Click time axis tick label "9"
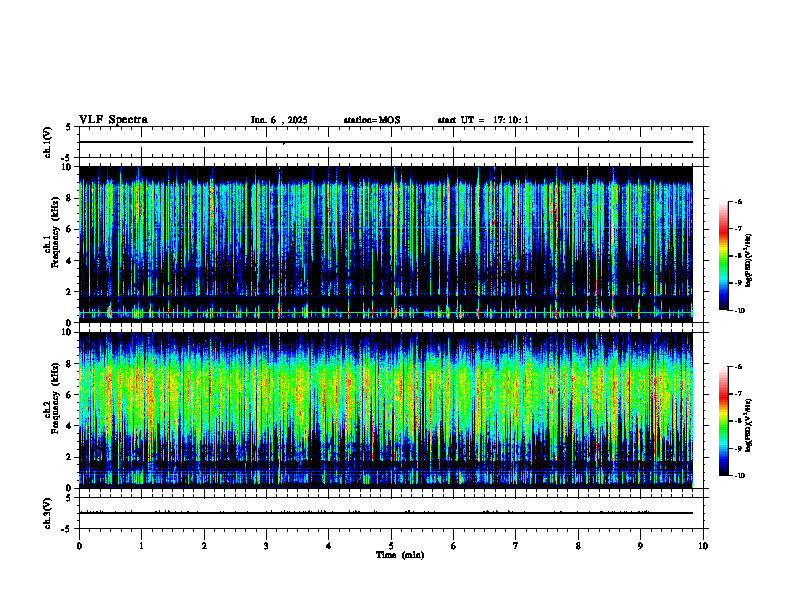 pos(640,546)
